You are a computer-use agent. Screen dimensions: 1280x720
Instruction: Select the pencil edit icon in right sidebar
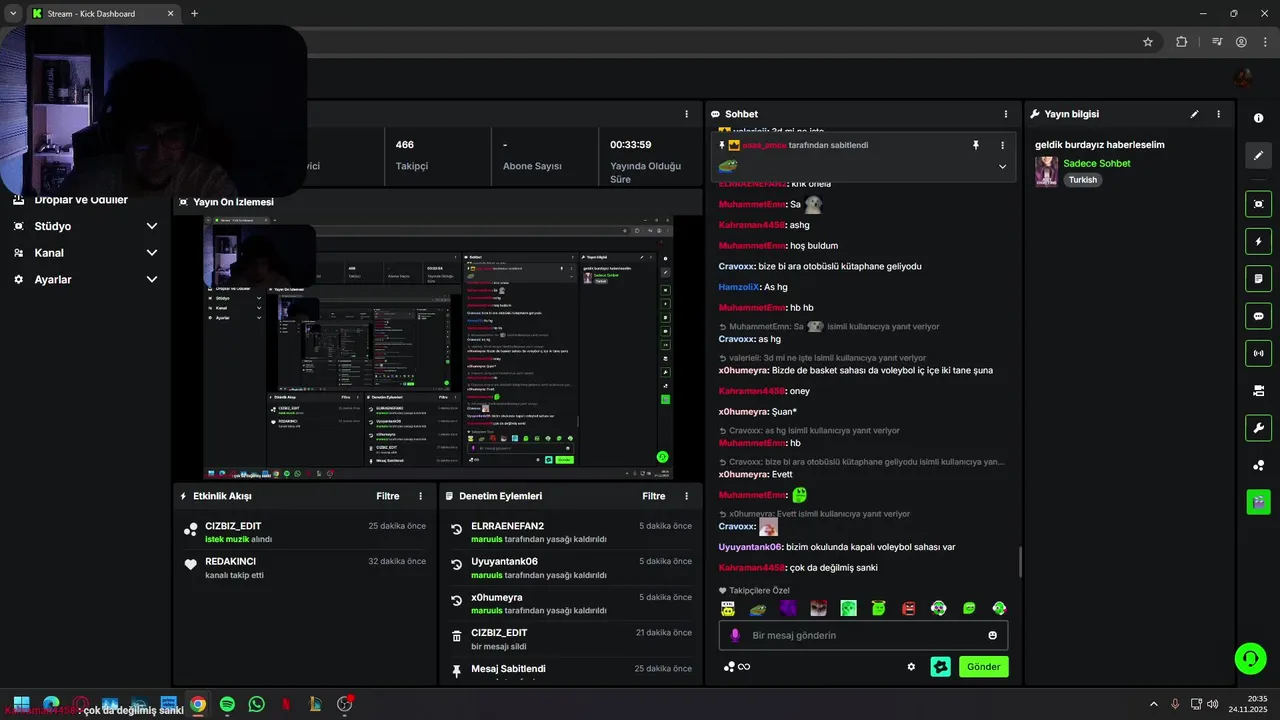(x=1258, y=155)
